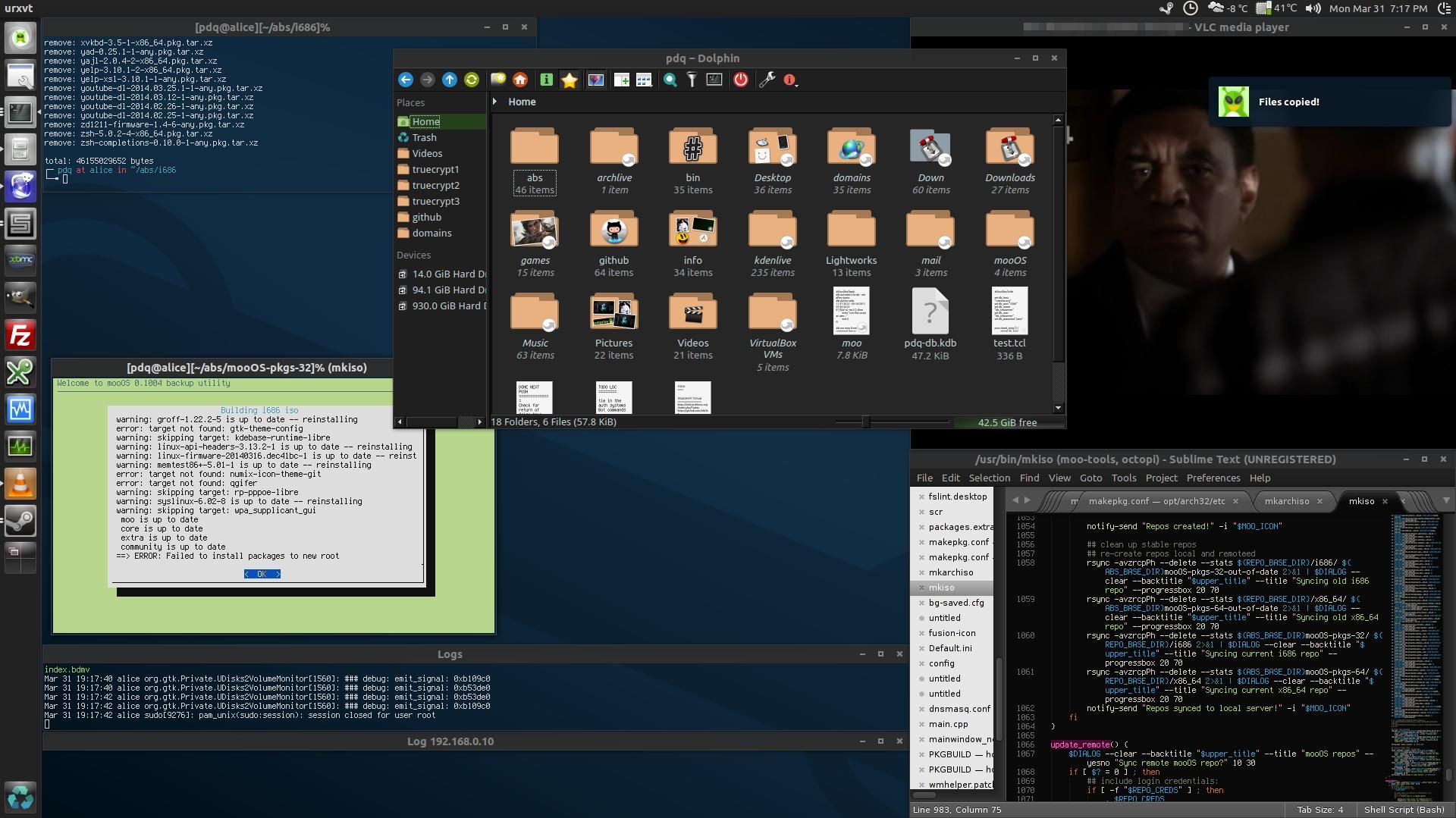Screen dimensions: 1456x818
Task: Toggle the yellow star button in Dolphin toolbar
Action: 569,80
